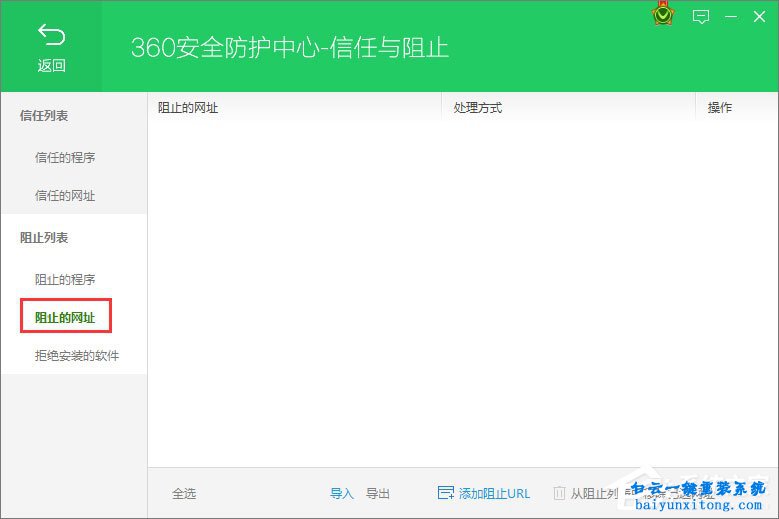Click the 返回 label under the arrow
This screenshot has height=519, width=779.
pyautogui.click(x=51, y=66)
